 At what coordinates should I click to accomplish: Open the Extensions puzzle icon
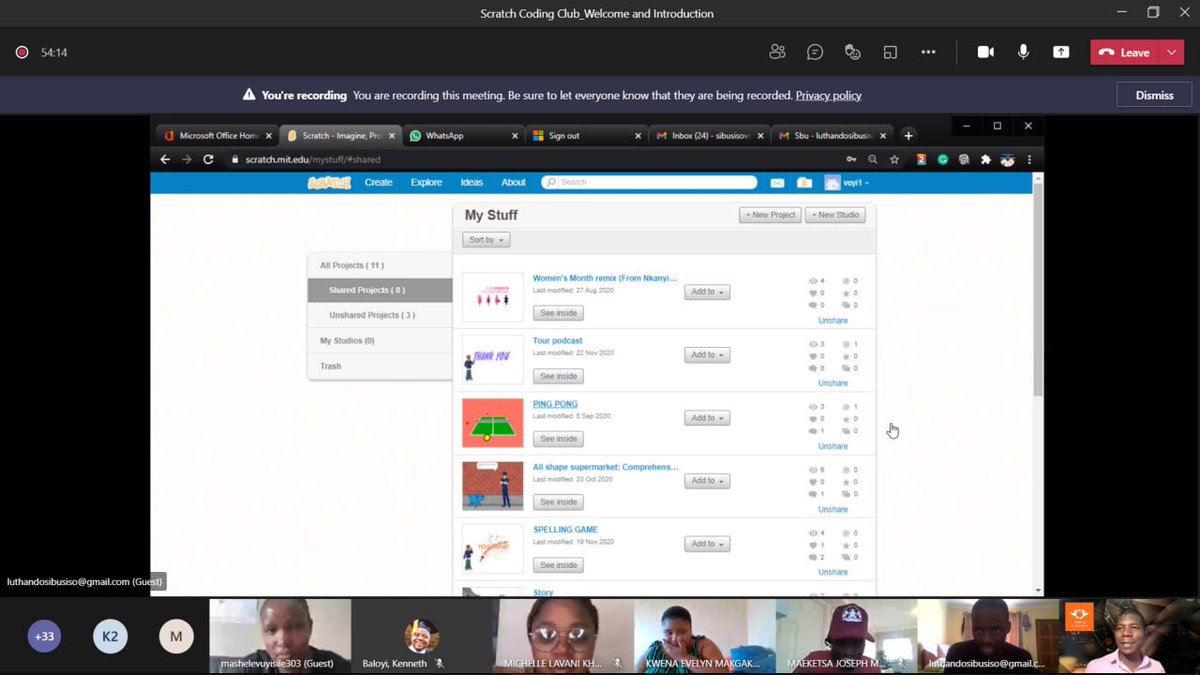tap(986, 159)
